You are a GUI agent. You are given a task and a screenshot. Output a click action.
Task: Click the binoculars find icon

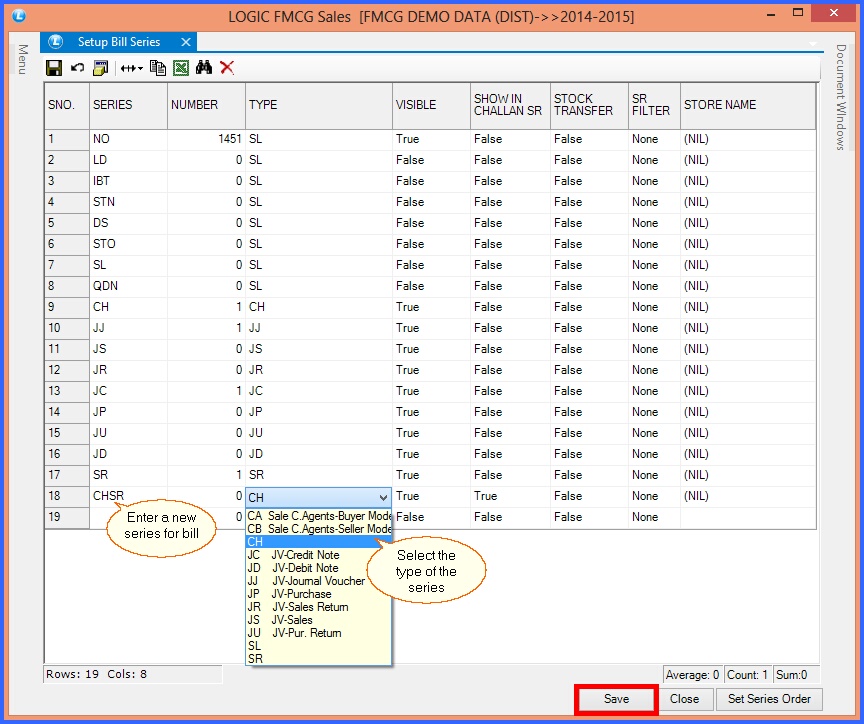pos(204,68)
